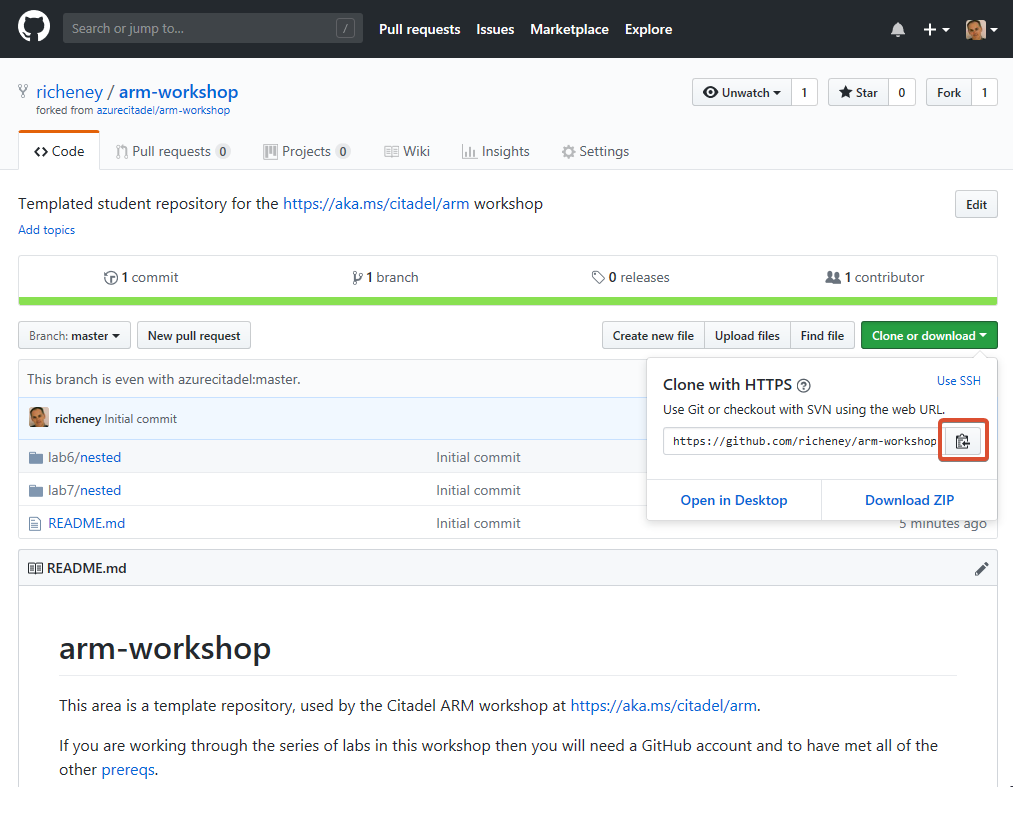
Task: Open the watchers count
Action: [x=804, y=92]
